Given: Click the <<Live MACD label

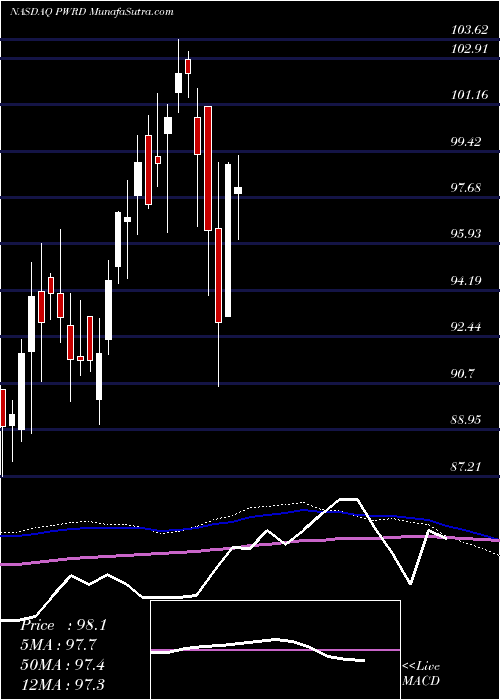Looking at the screenshot, I should coord(421,674).
